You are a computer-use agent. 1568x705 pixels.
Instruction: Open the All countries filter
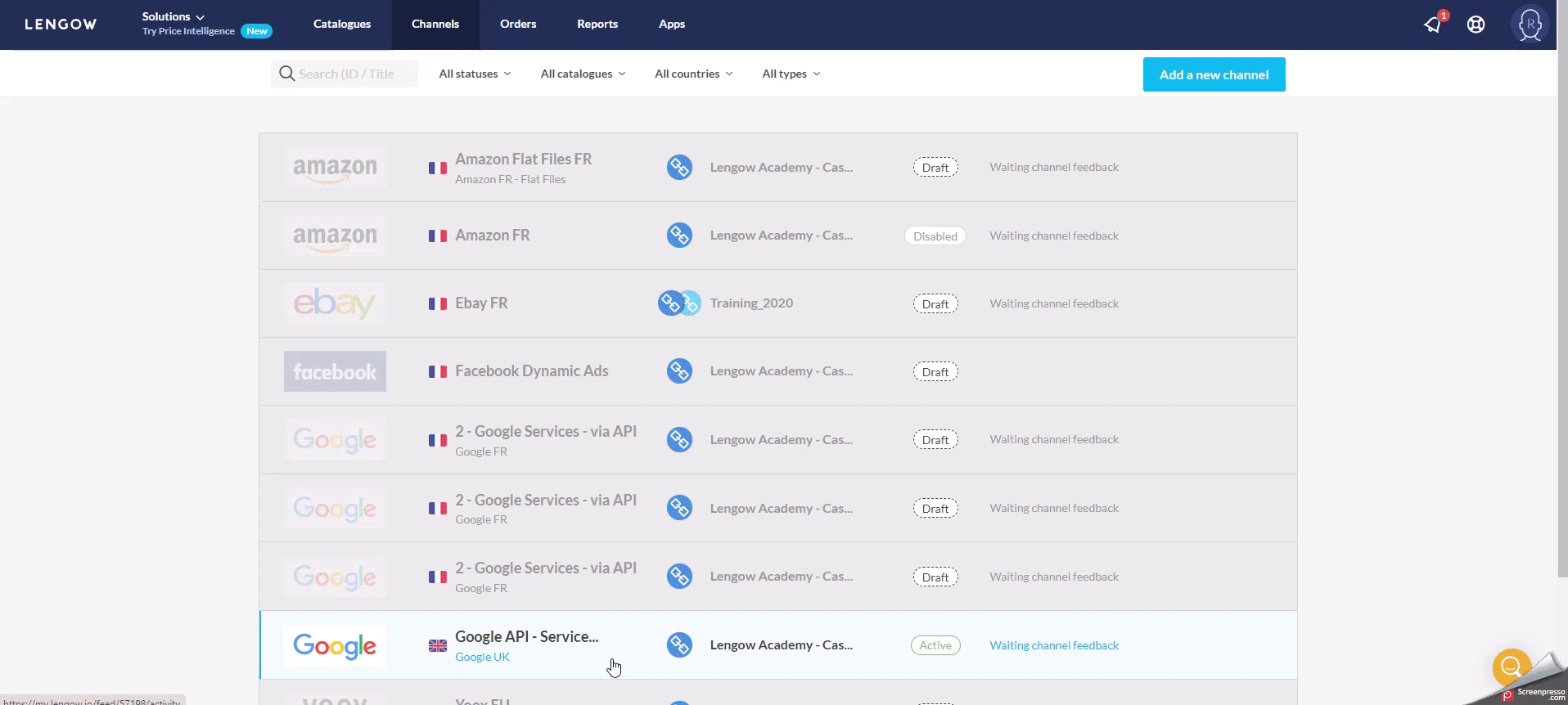694,74
